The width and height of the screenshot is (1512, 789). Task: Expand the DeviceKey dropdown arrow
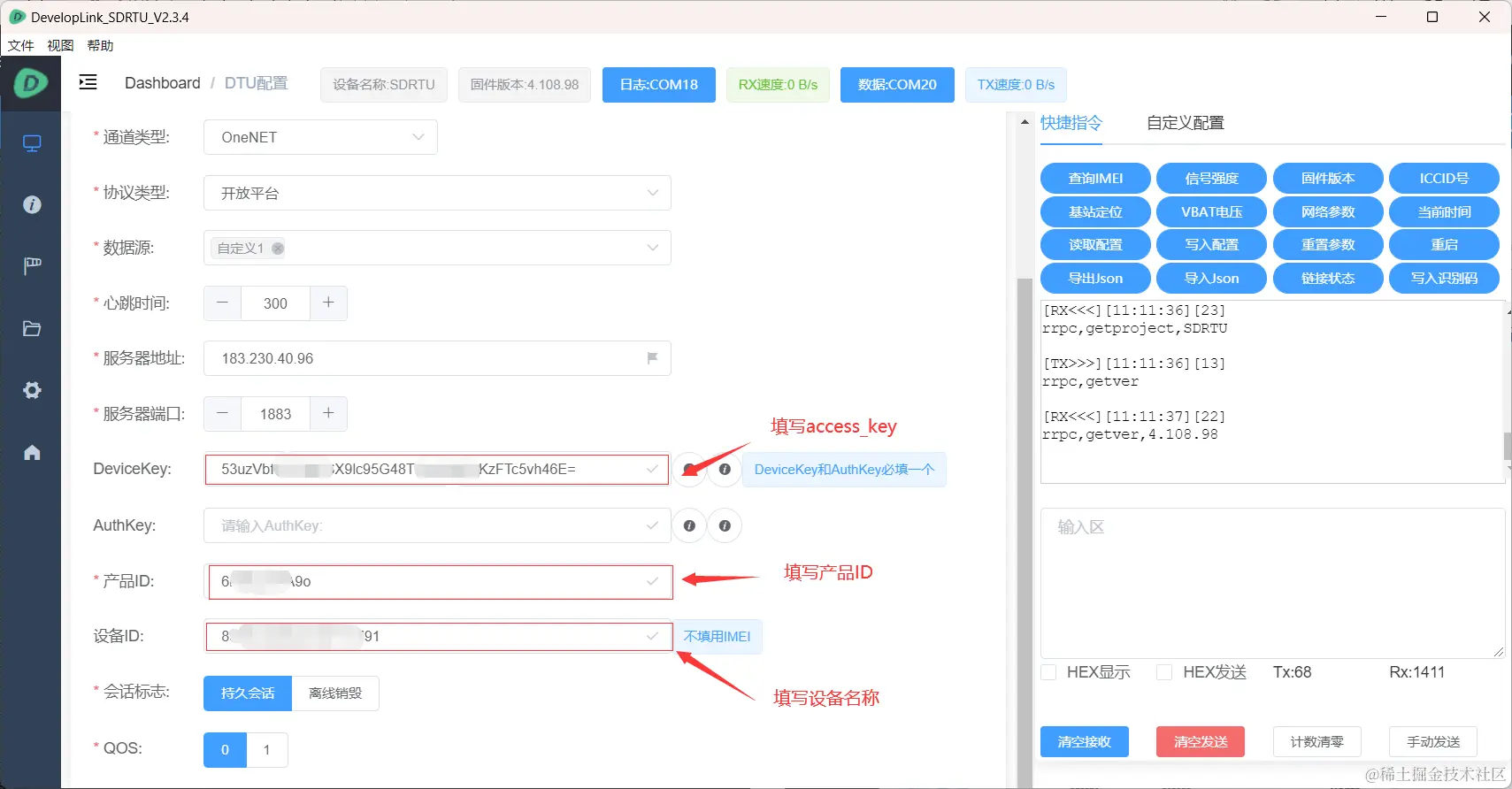[x=652, y=469]
